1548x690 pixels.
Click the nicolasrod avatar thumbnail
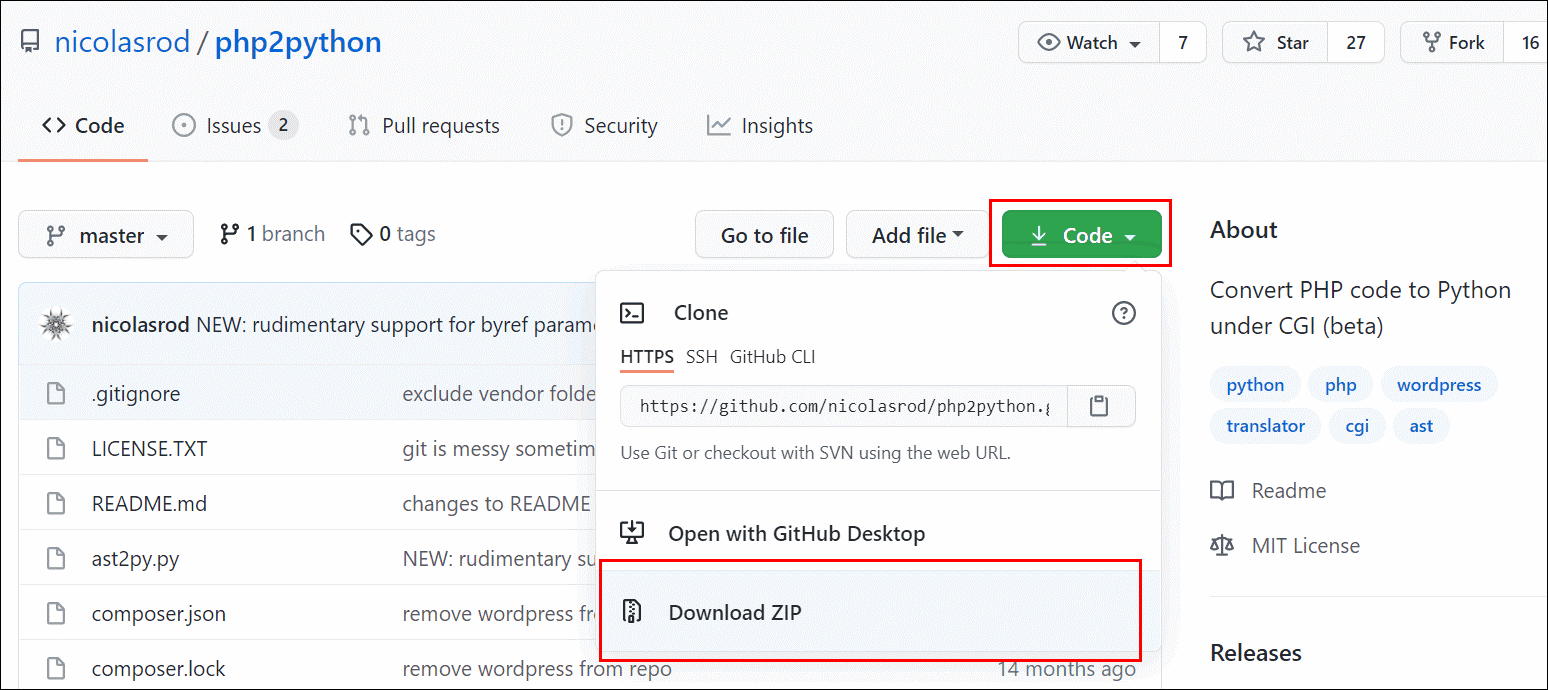pyautogui.click(x=55, y=324)
